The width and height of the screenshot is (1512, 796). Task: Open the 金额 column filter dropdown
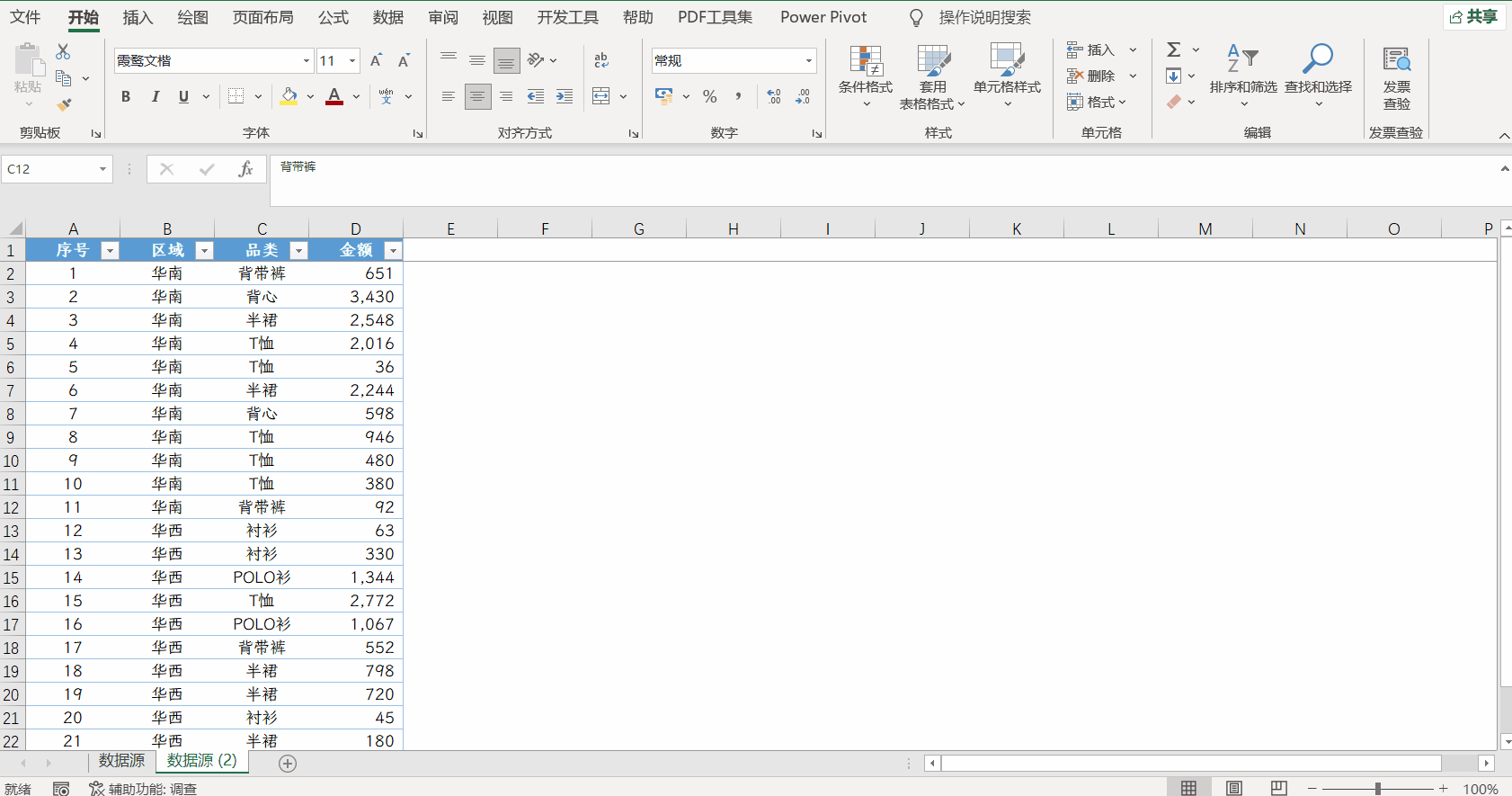point(393,251)
